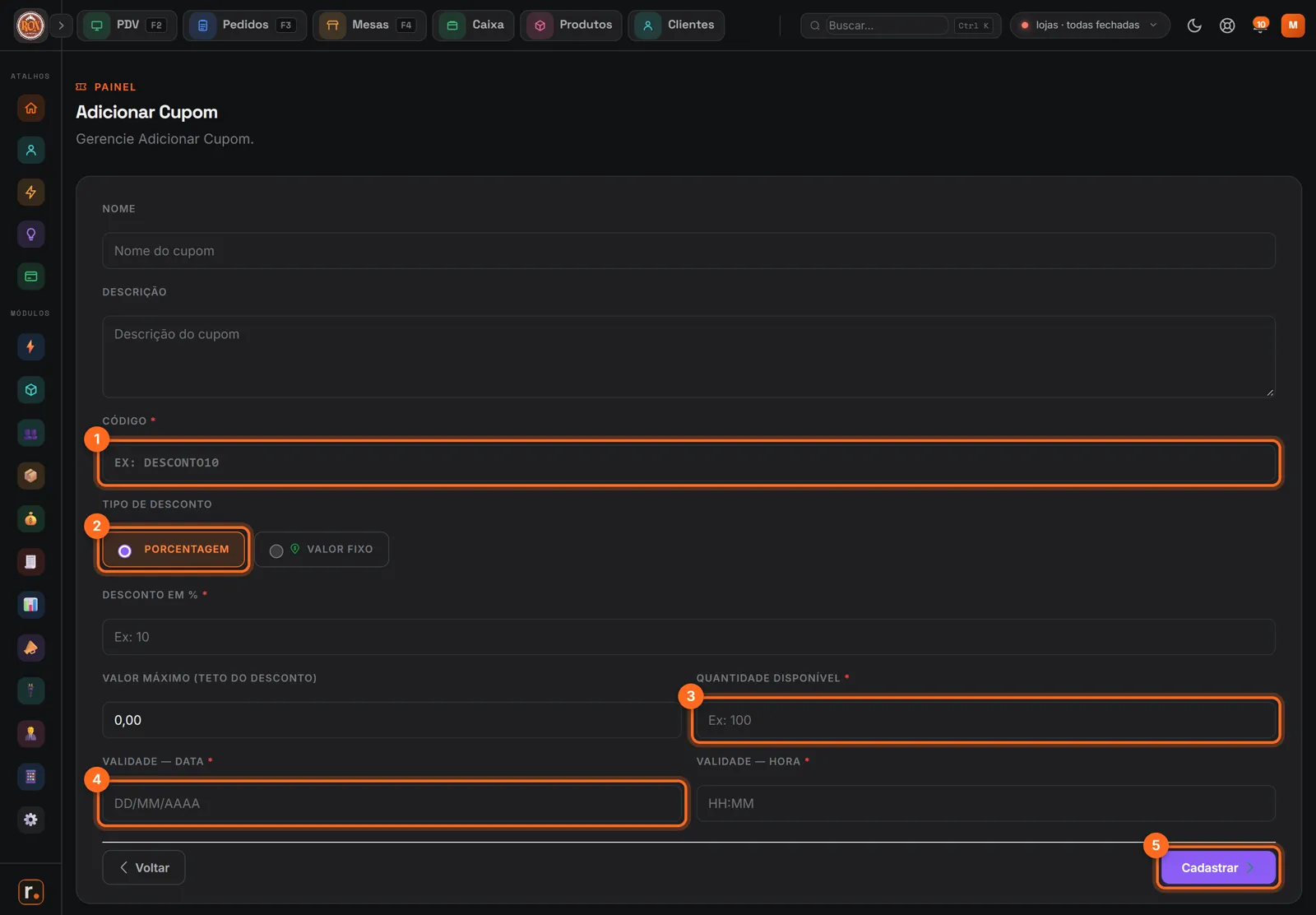The height and width of the screenshot is (915, 1316).
Task: Click the Validade hora field HH:MM
Action: click(985, 804)
